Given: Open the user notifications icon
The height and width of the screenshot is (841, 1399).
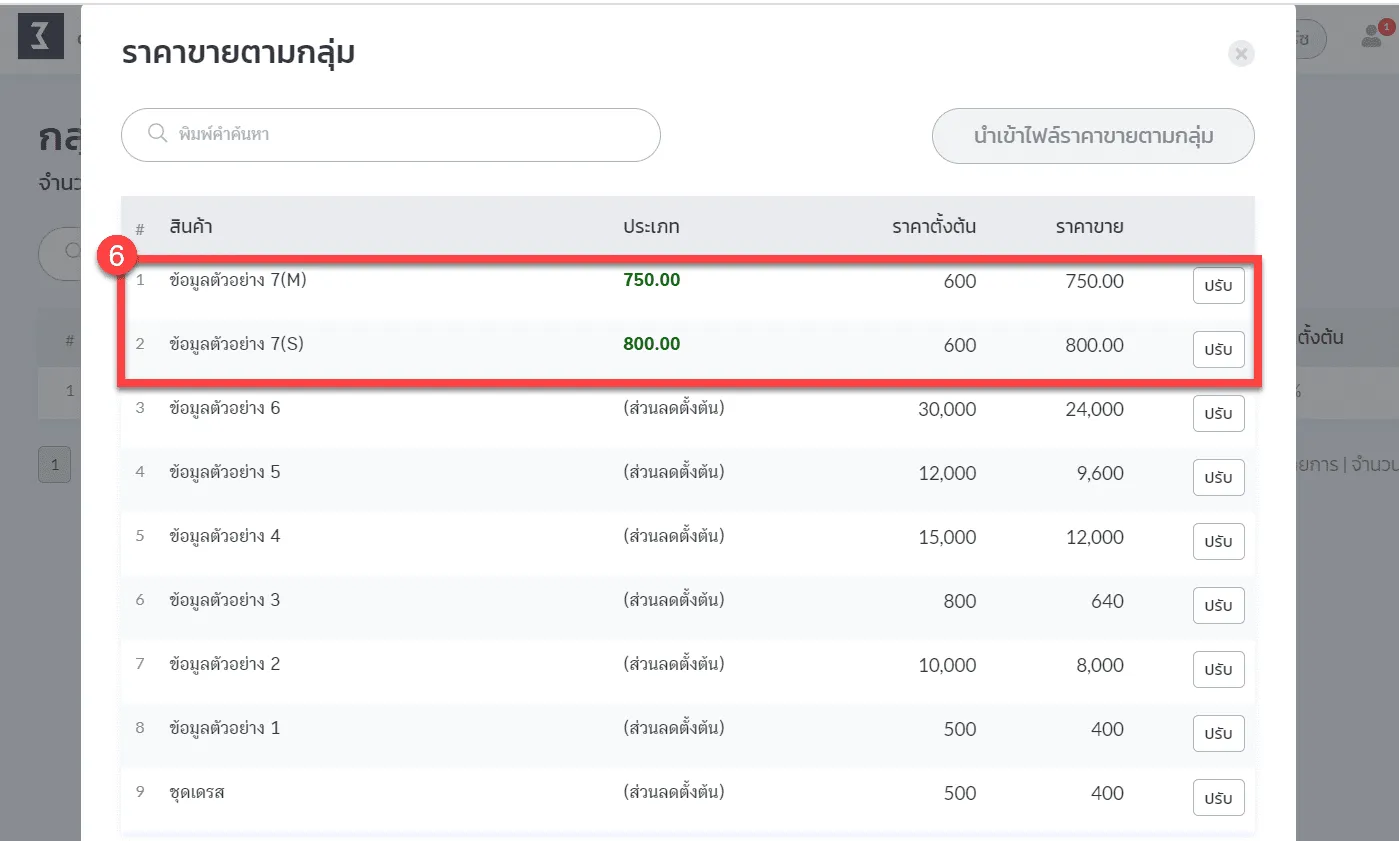Looking at the screenshot, I should tap(1372, 37).
